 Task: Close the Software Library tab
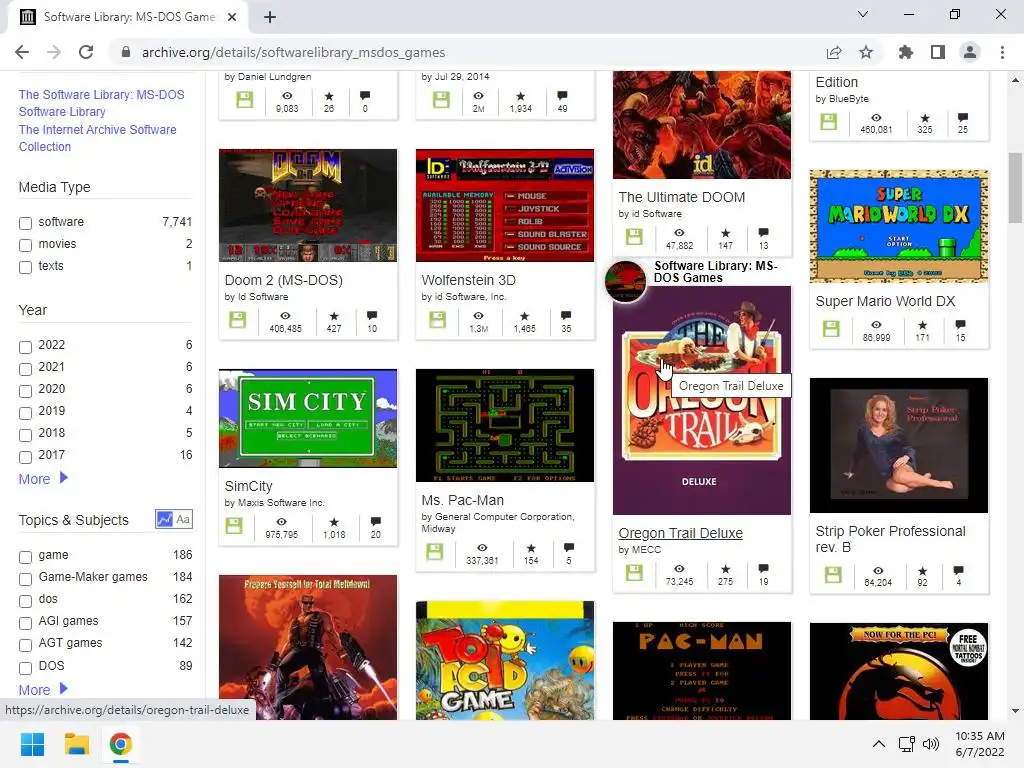232,17
